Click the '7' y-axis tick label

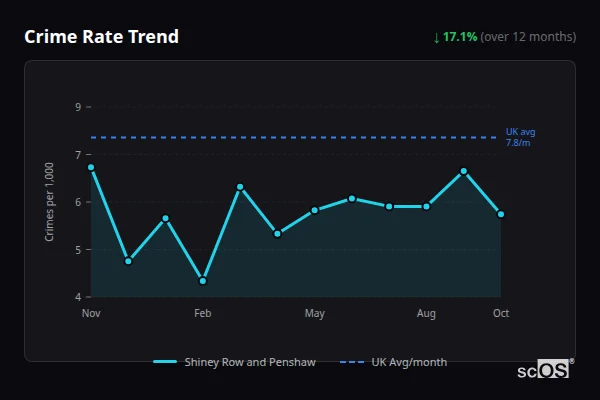click(78, 155)
